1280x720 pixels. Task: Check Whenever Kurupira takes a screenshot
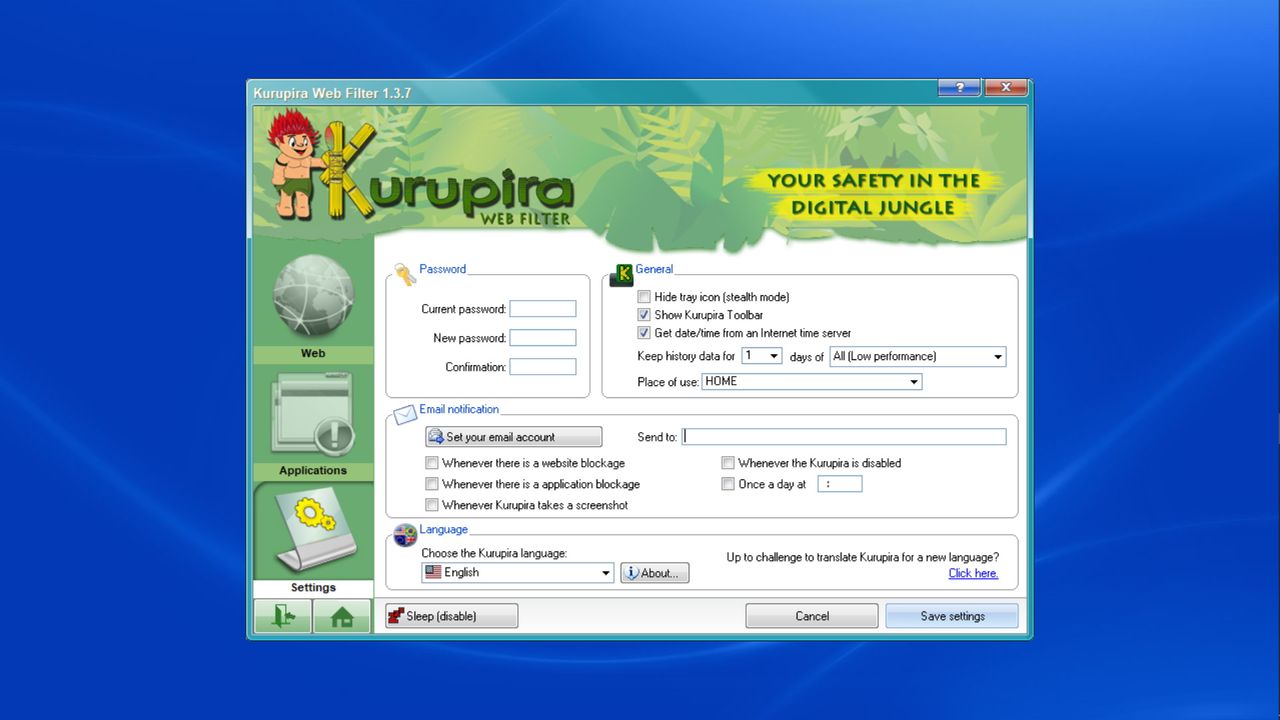[x=432, y=505]
